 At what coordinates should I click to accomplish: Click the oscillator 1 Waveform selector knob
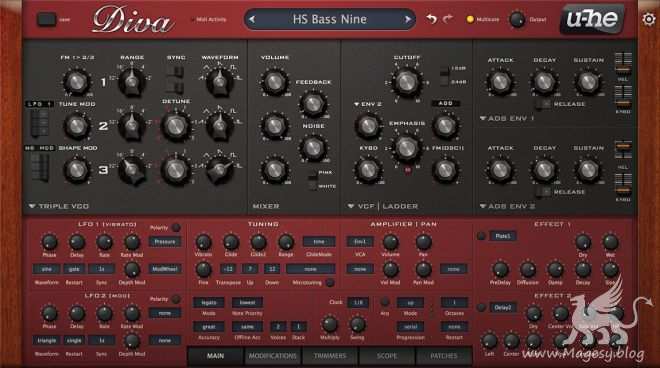(219, 81)
